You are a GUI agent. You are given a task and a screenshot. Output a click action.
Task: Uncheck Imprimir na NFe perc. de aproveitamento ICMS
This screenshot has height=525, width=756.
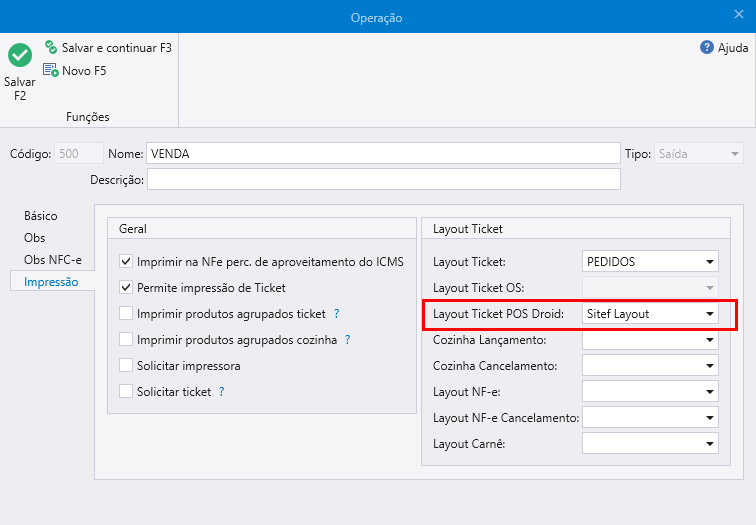click(x=126, y=261)
